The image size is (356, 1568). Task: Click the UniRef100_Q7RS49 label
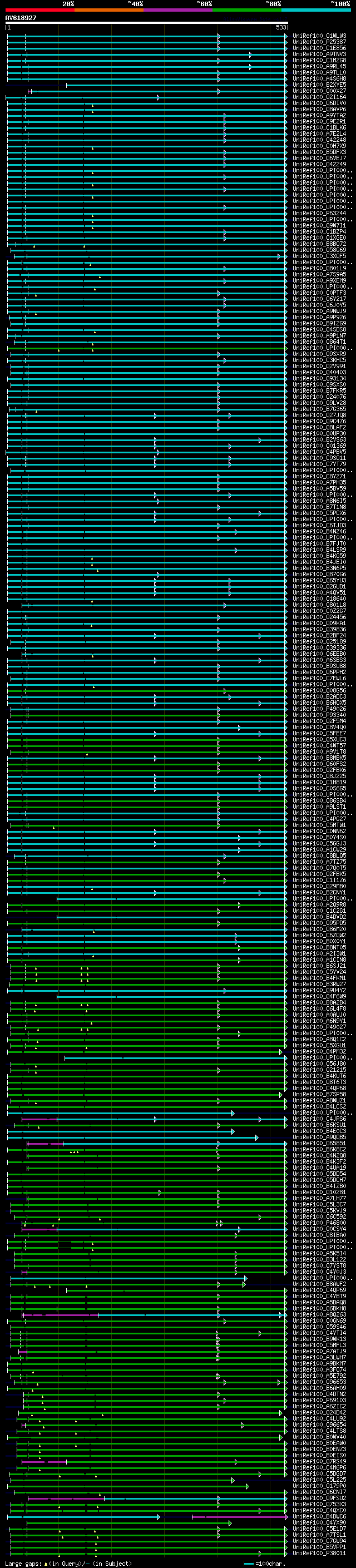coord(319,1461)
